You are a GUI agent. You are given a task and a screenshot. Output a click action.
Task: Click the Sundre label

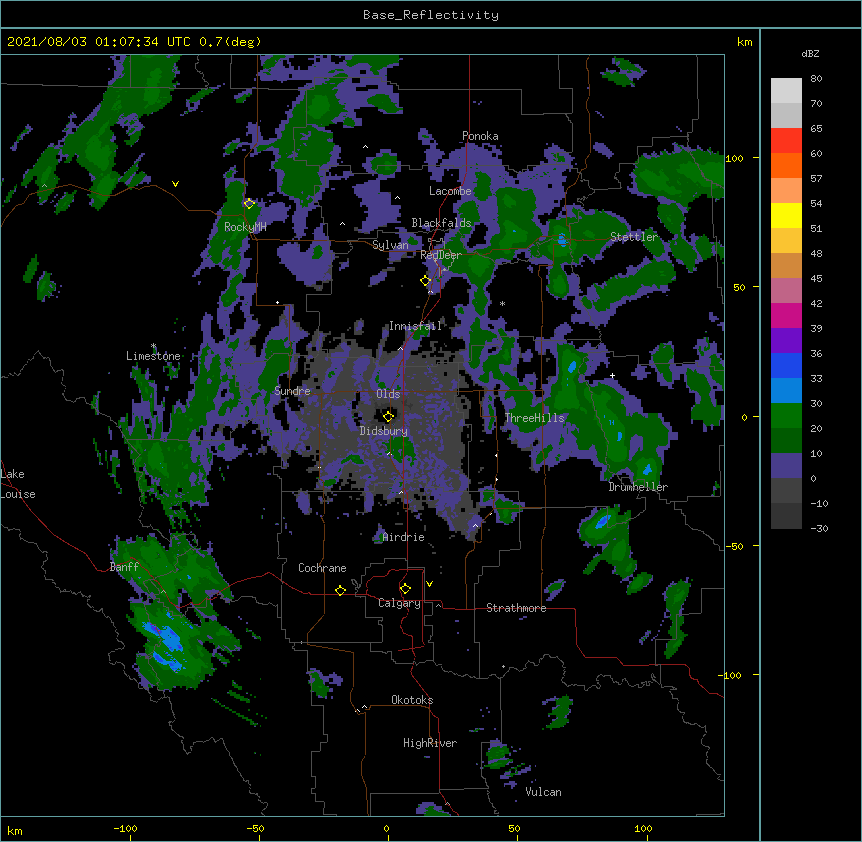click(292, 391)
